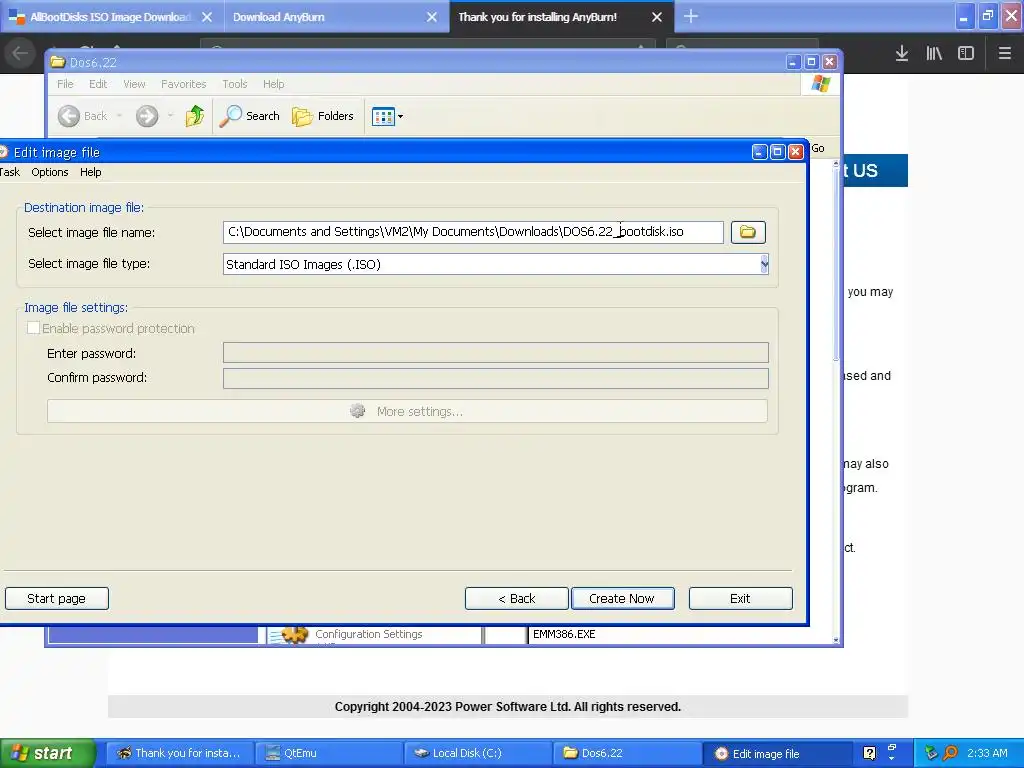Click Search in the Dos6.22 explorer toolbar
This screenshot has width=1024, height=768.
pos(249,116)
